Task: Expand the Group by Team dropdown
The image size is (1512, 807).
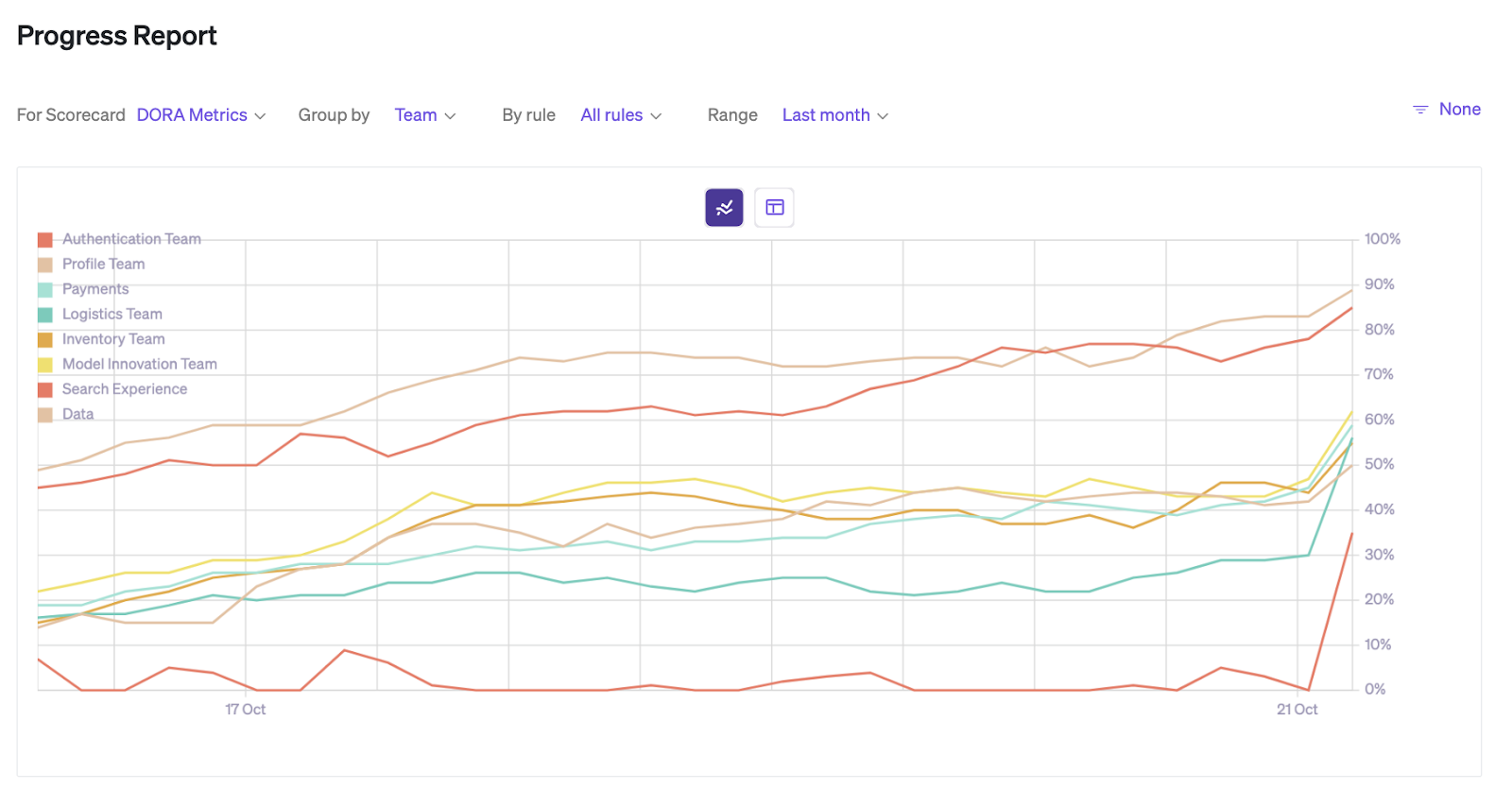Action: (x=424, y=115)
